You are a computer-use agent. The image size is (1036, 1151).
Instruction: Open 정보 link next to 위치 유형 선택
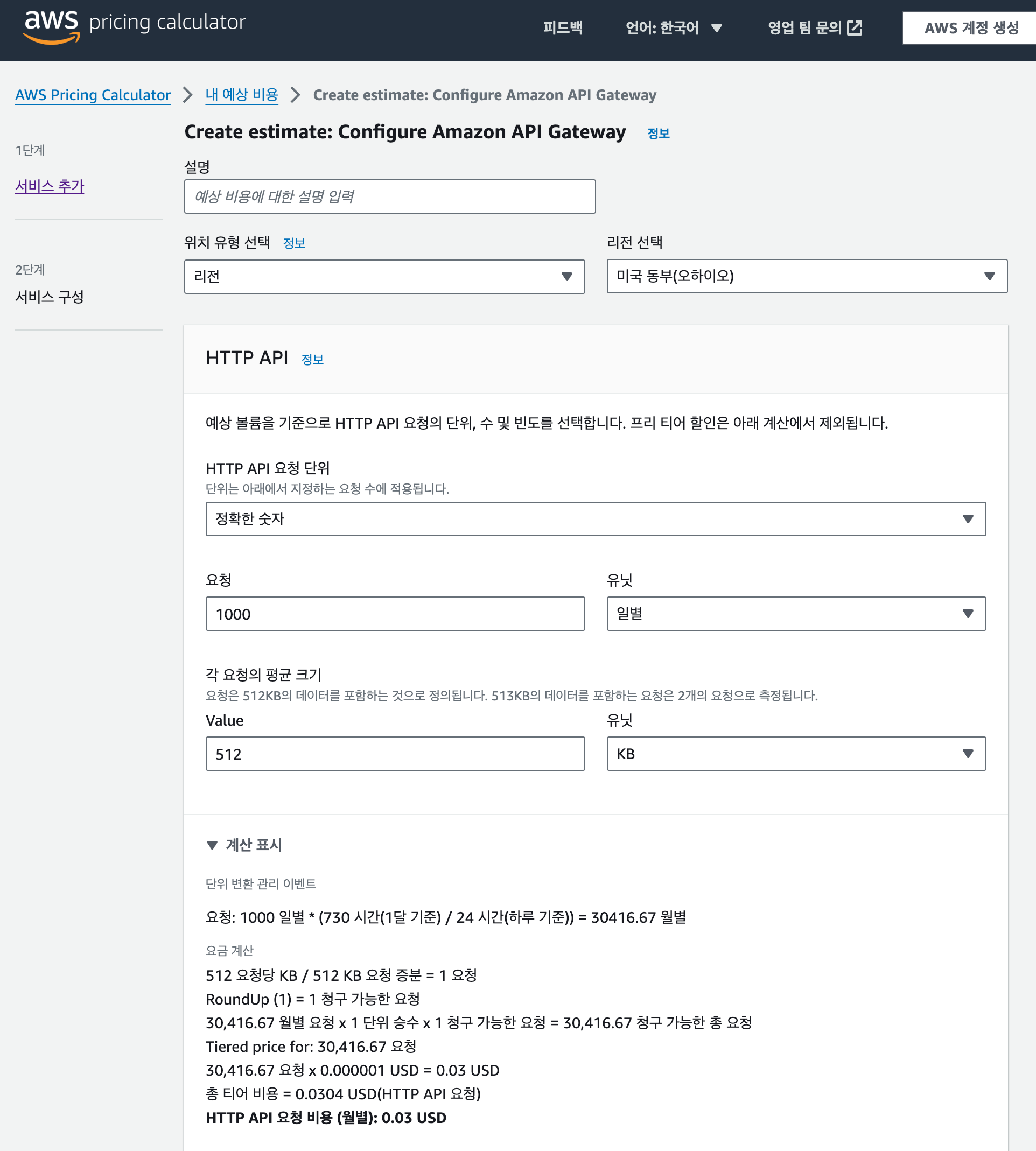[x=295, y=243]
